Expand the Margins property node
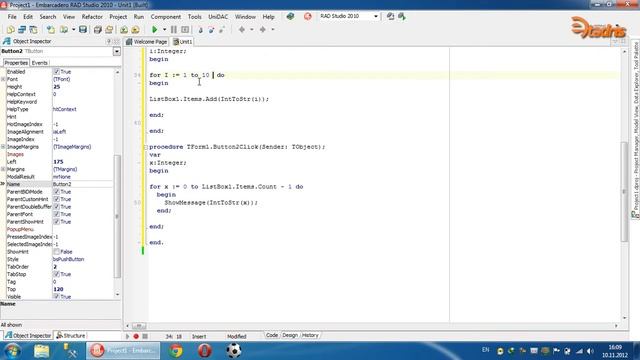Viewport: 640px width, 360px height. (3, 169)
